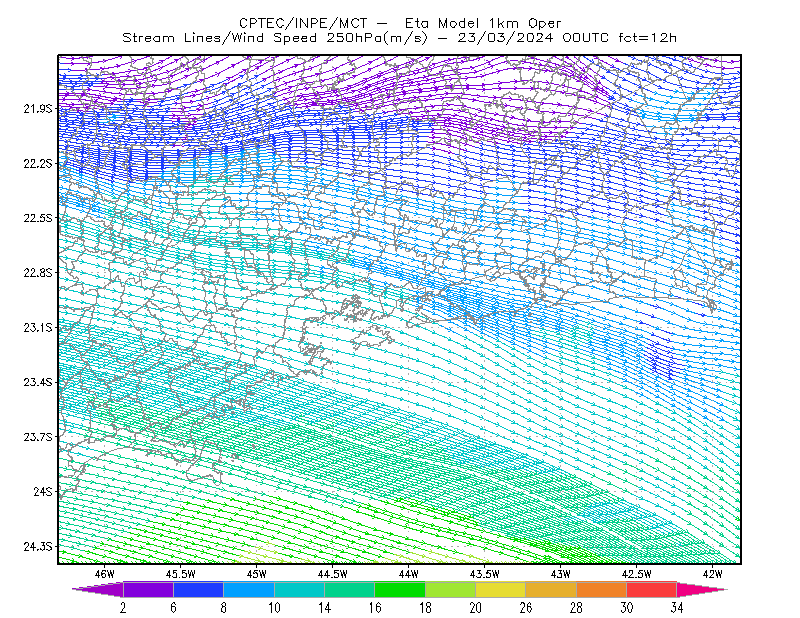Click the CPTEC/INPE/MCT title text

pos(303,23)
